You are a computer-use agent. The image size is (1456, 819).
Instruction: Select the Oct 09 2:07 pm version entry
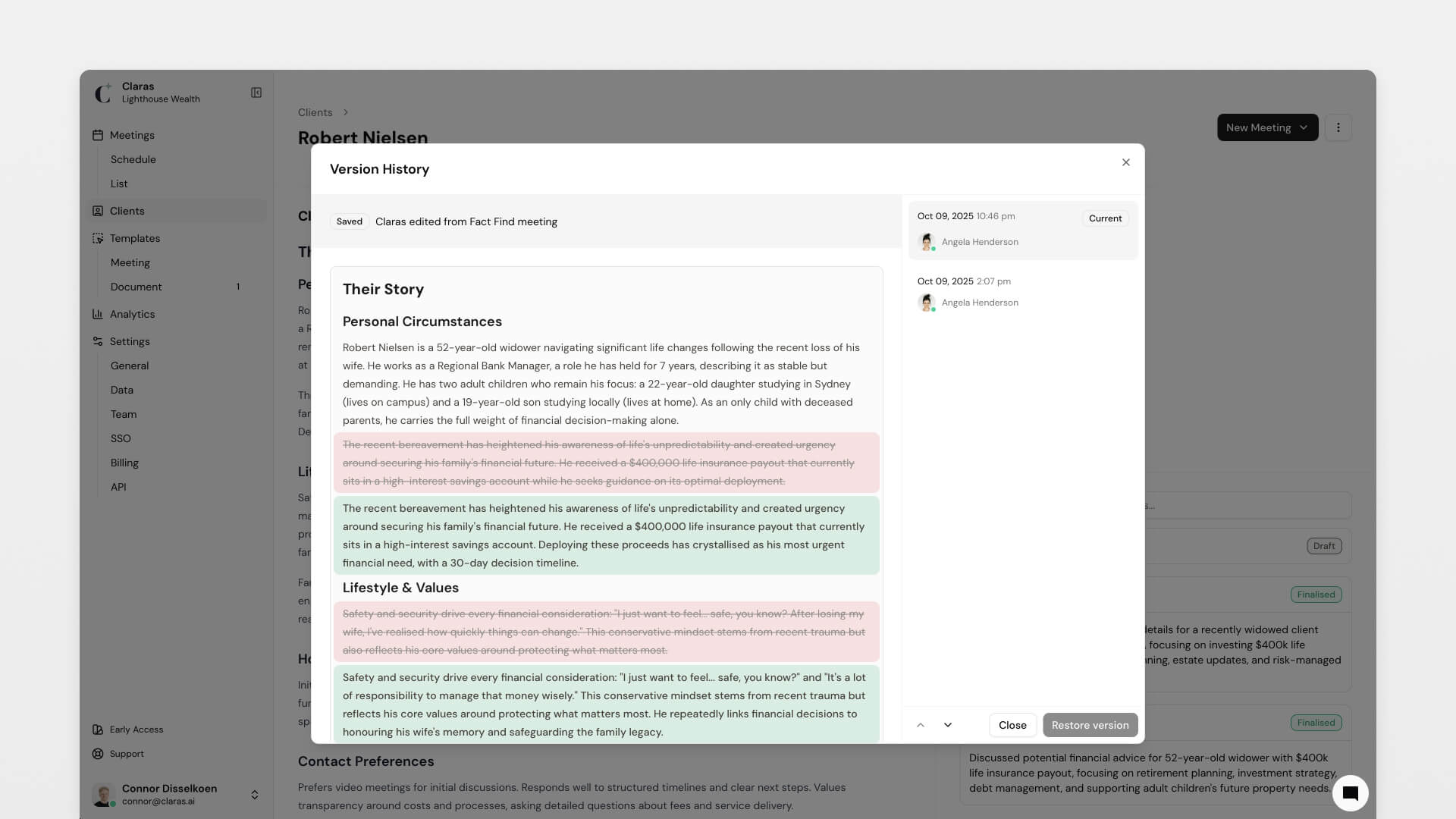click(x=1022, y=292)
